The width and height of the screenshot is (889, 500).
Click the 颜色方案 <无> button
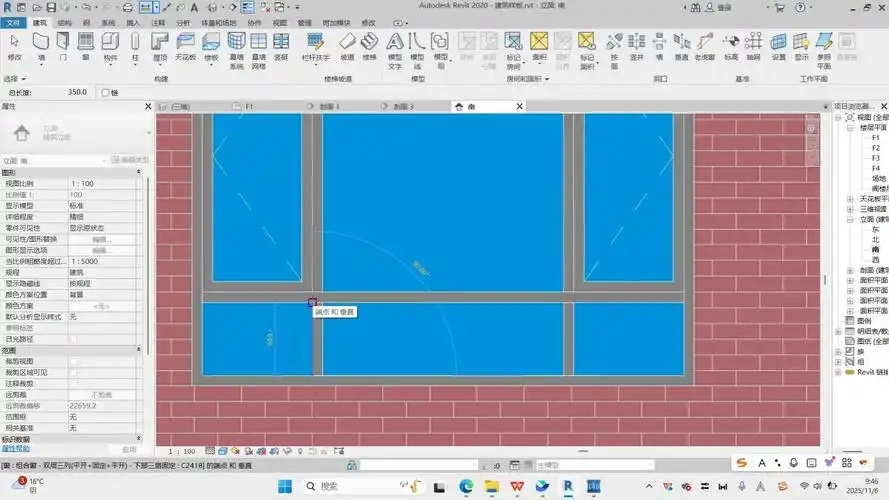(102, 306)
